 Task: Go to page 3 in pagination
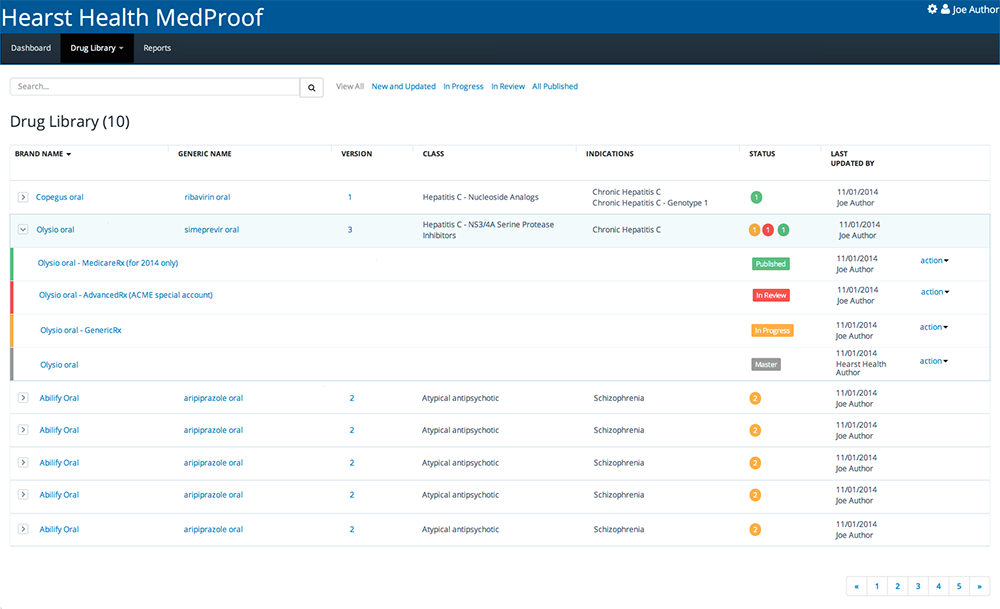918,587
